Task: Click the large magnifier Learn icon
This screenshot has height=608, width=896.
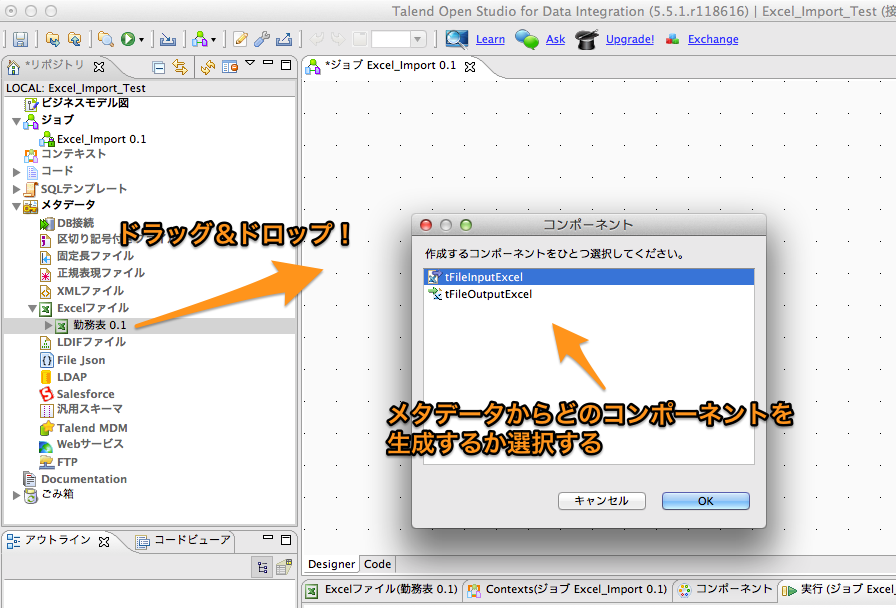Action: click(x=457, y=39)
